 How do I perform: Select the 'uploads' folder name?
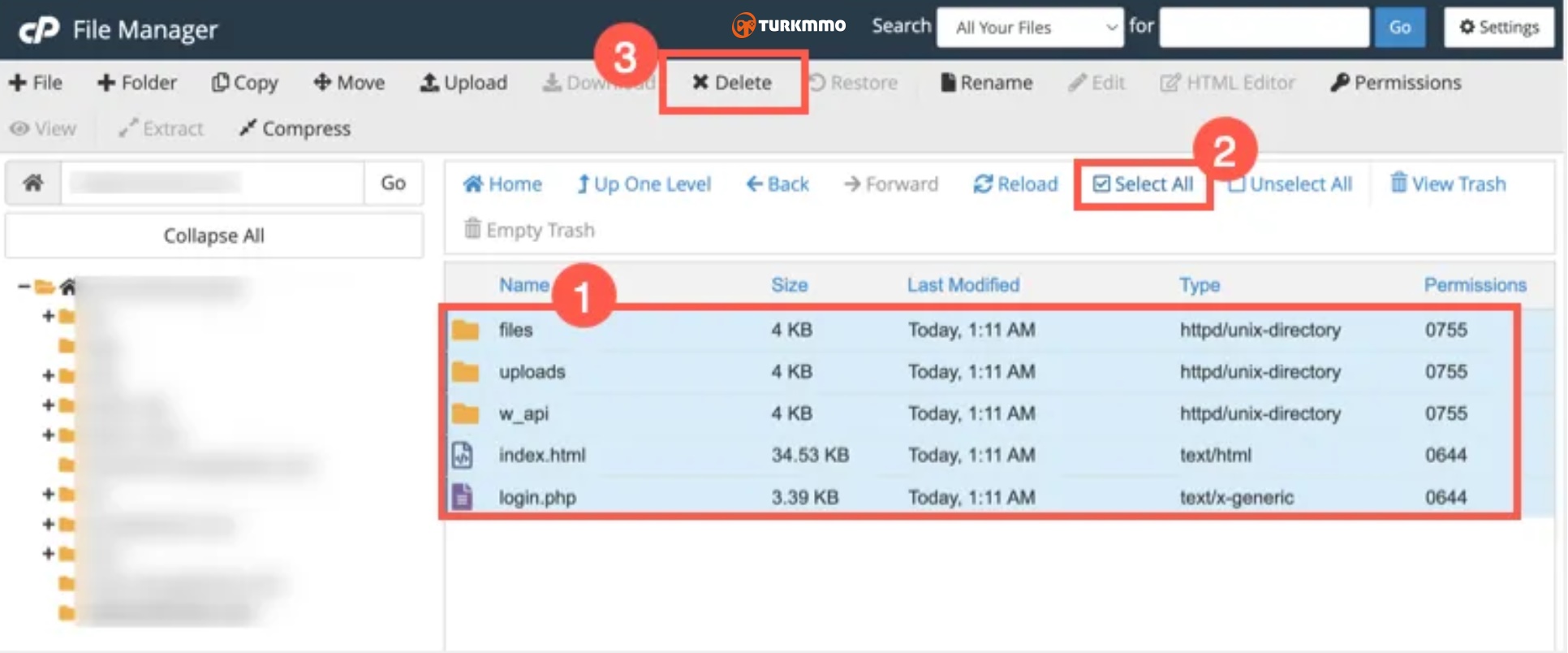pos(532,372)
